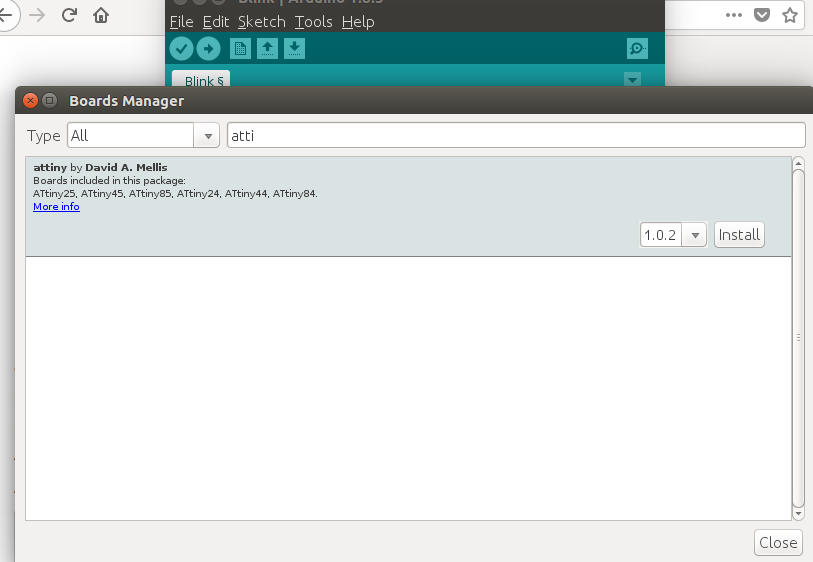The image size is (813, 562).
Task: Open the tab options dropdown arrow in Arduino window
Action: (x=632, y=80)
